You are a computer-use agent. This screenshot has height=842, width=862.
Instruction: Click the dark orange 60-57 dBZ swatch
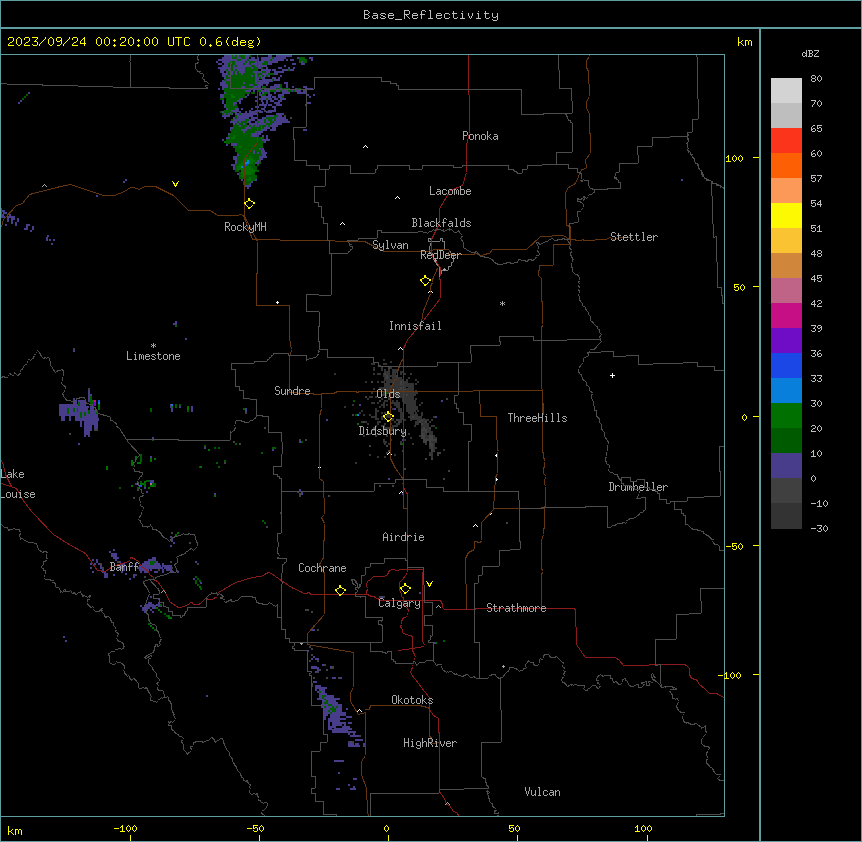[786, 165]
